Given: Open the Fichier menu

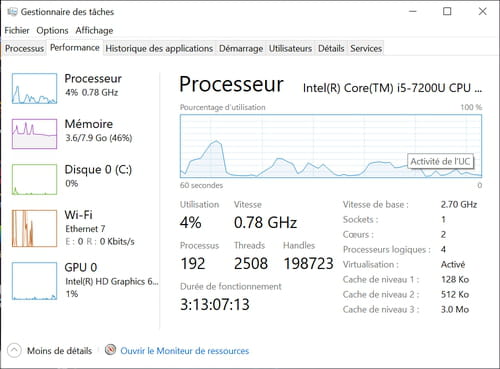Looking at the screenshot, I should click(17, 30).
